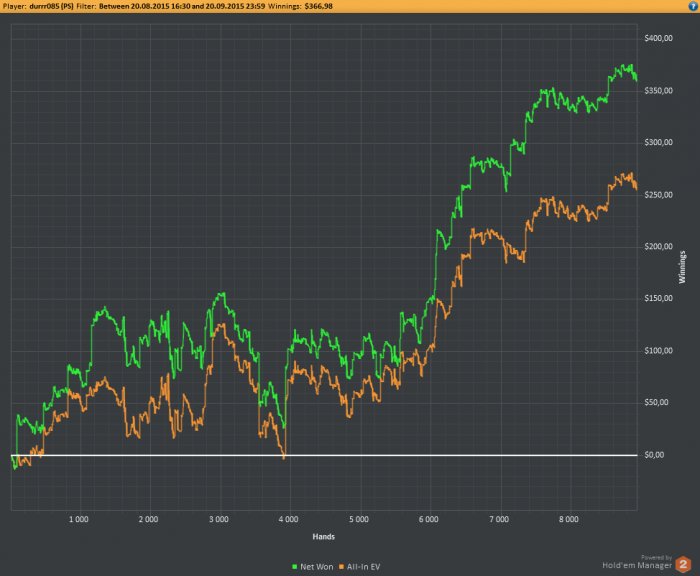The image size is (700, 576).
Task: Click the 4 000 hands axis tick
Action: pos(288,520)
